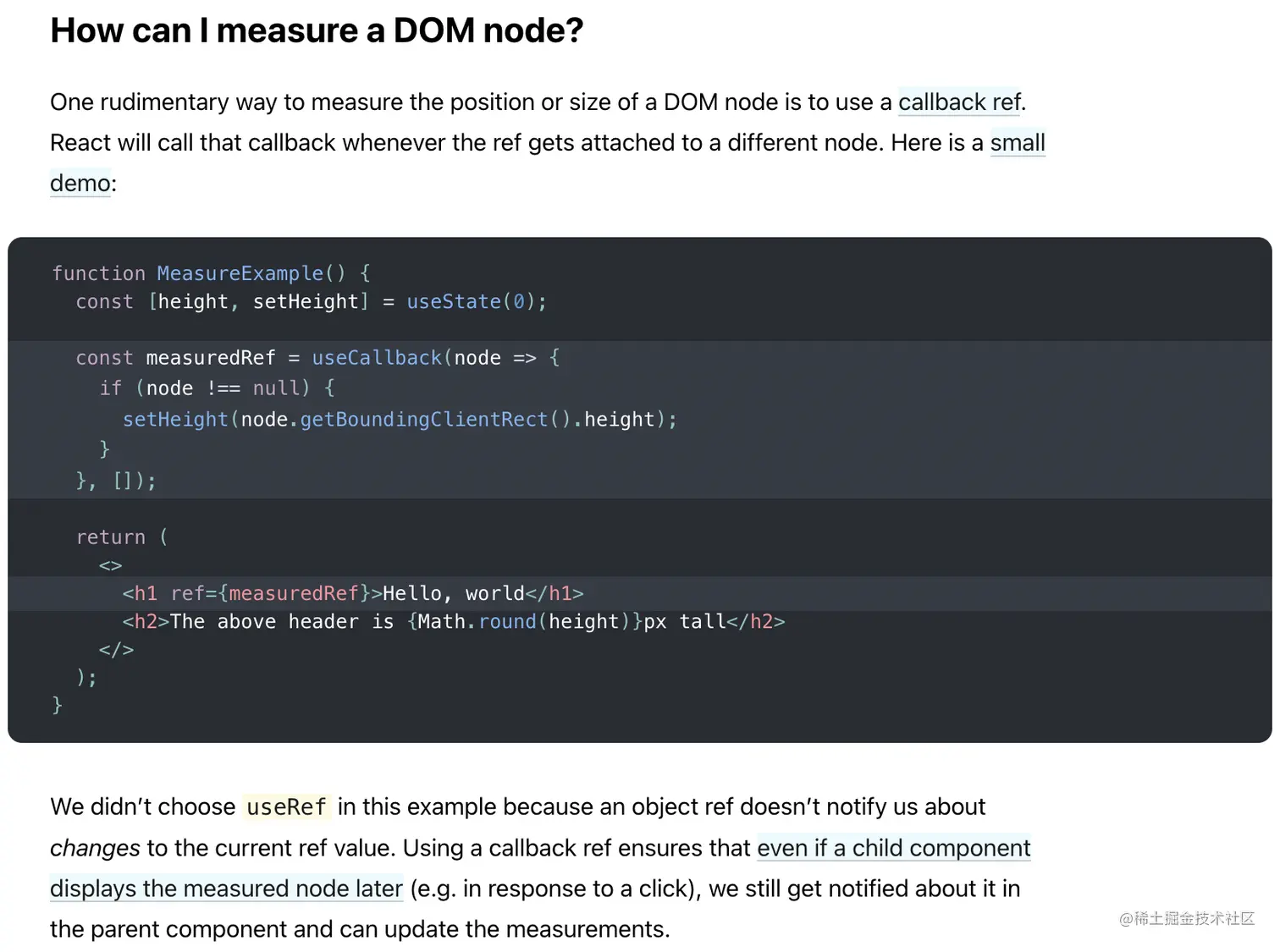Click the MeasureExample function name in code
1280x952 pixels.
coord(240,273)
